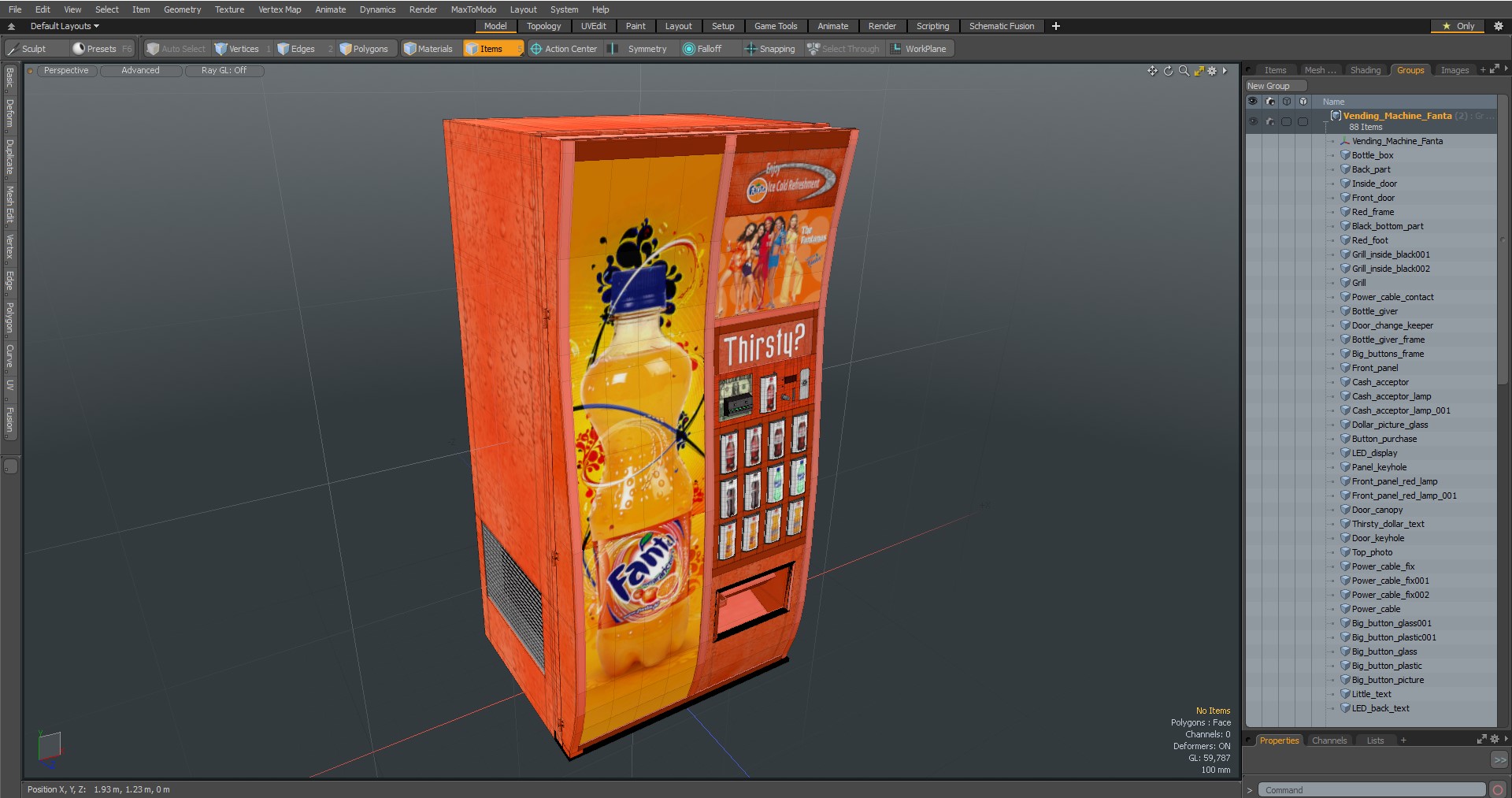Viewport: 1512px width, 798px height.
Task: Open the WorkPlane options
Action: 919,49
